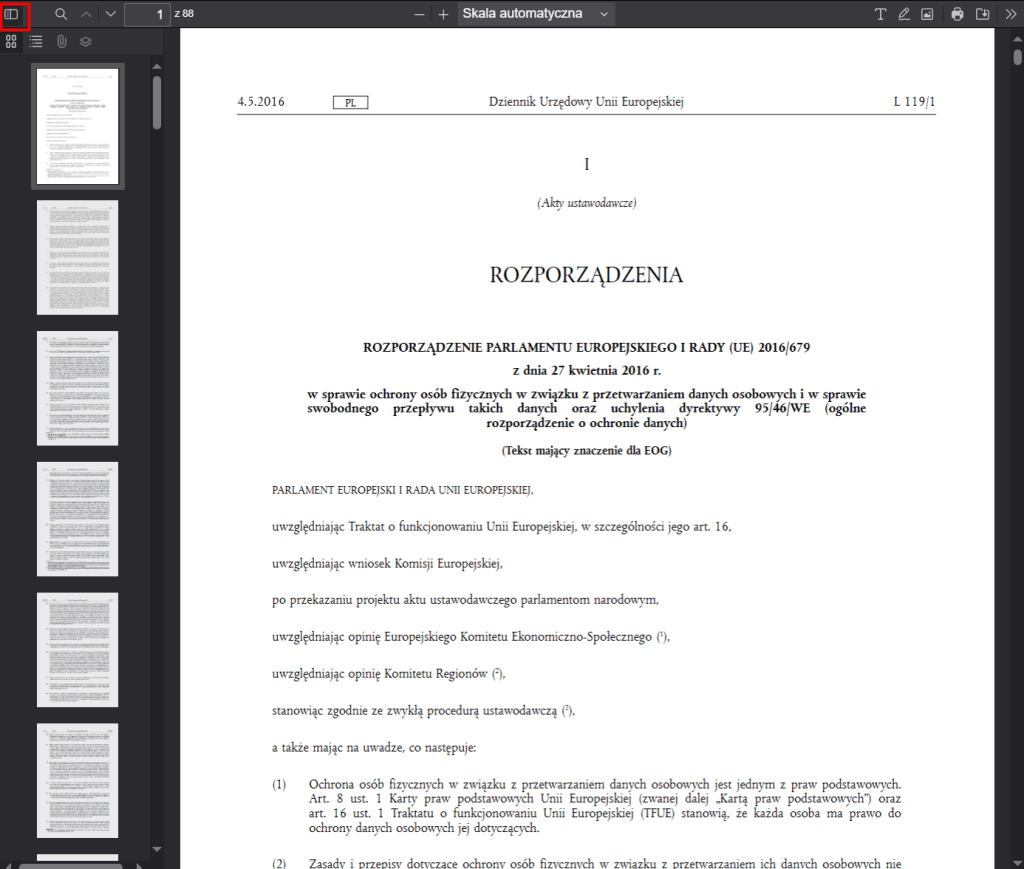This screenshot has width=1024, height=869.
Task: Click the '(Akty ustawodawcze)' italic text
Action: (586, 203)
